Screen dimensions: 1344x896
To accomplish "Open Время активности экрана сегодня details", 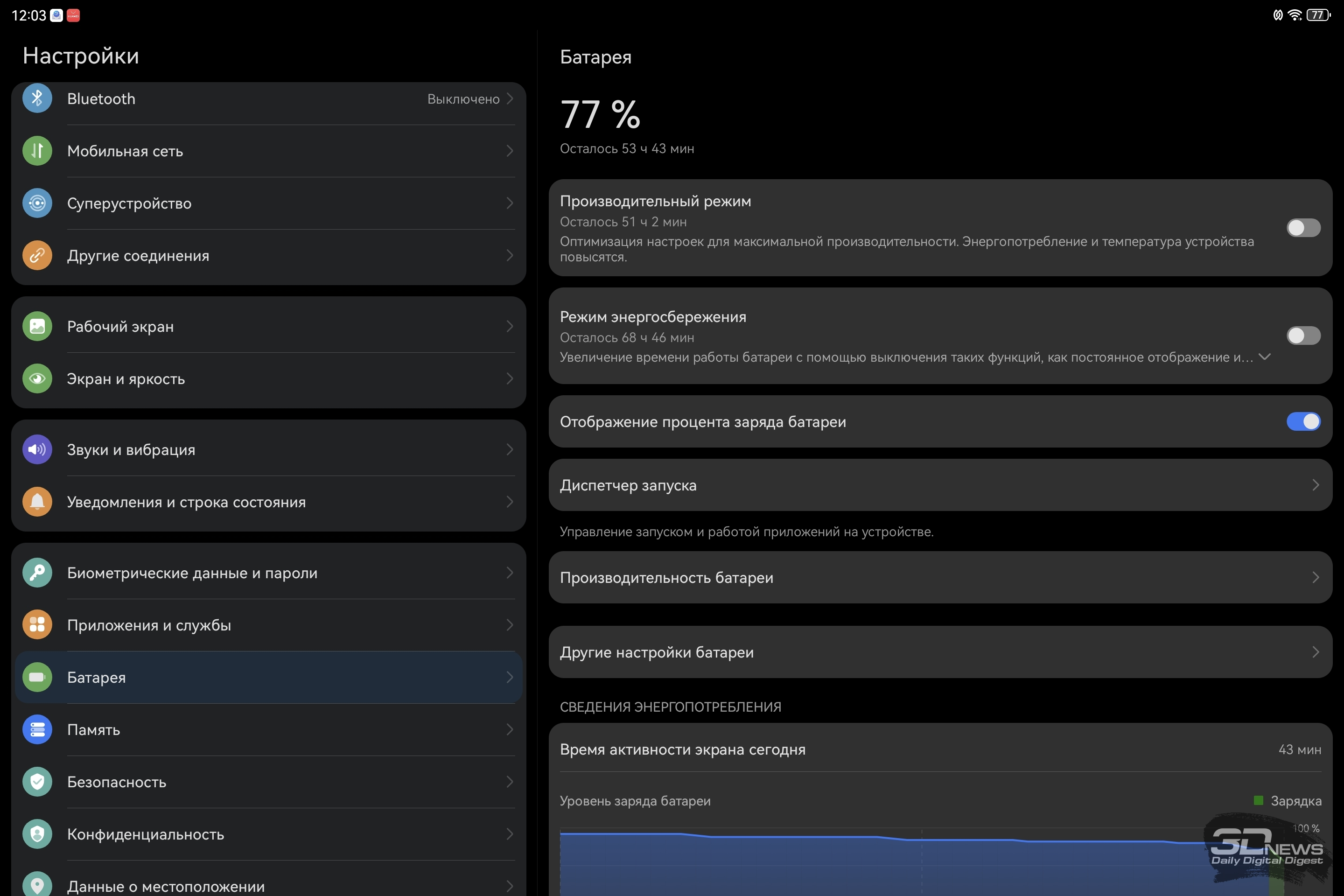I will (x=941, y=749).
